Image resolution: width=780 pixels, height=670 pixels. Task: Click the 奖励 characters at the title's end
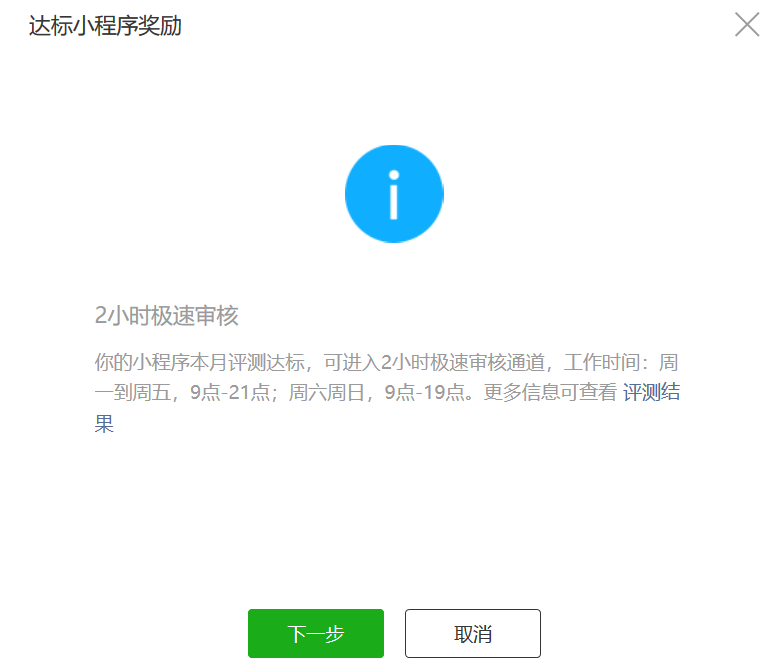(x=160, y=25)
